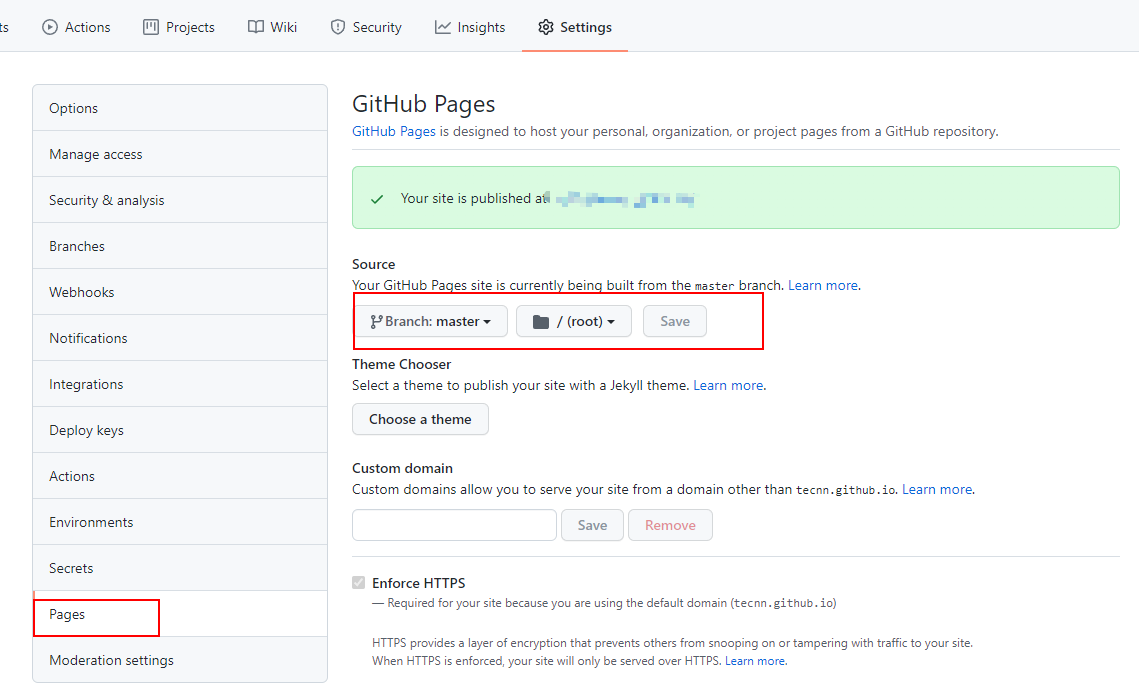Open Actions in the settings sidebar
Screen dimensions: 1139x689
tap(180, 476)
